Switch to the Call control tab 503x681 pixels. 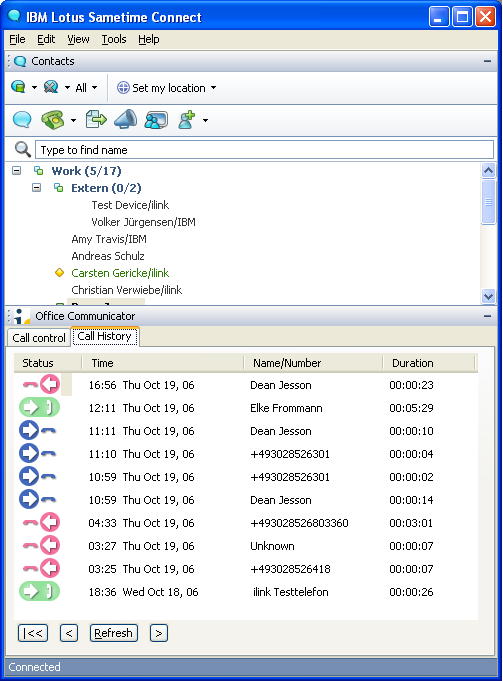pyautogui.click(x=39, y=337)
